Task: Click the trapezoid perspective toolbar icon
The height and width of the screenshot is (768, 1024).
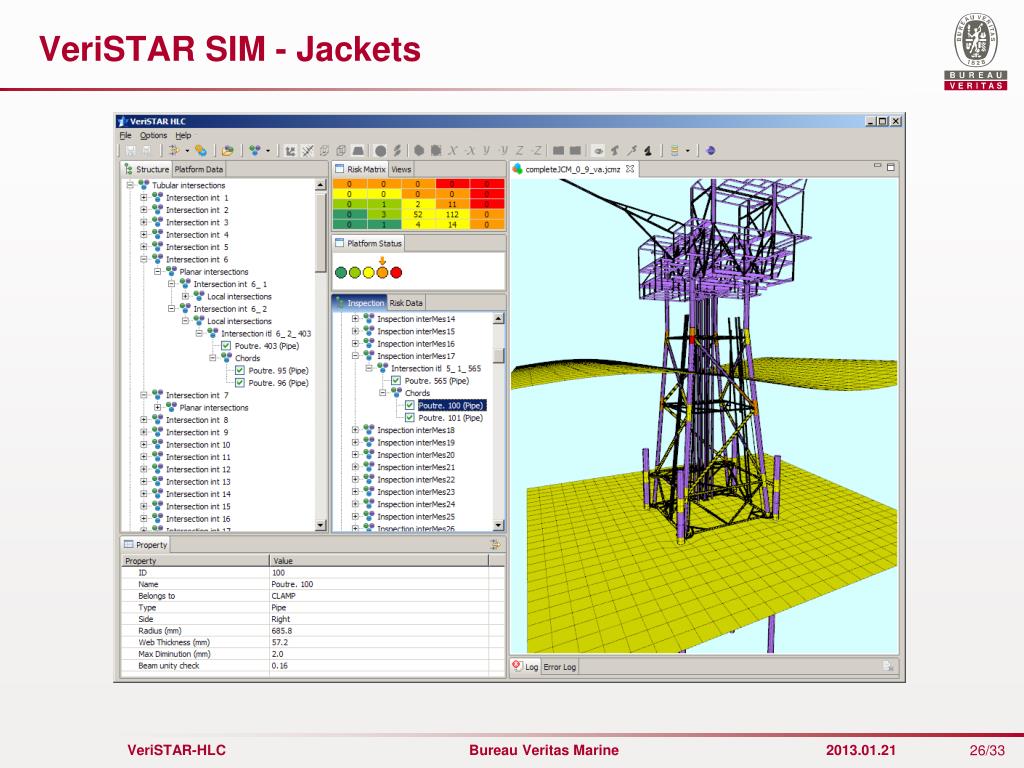Action: 358,151
